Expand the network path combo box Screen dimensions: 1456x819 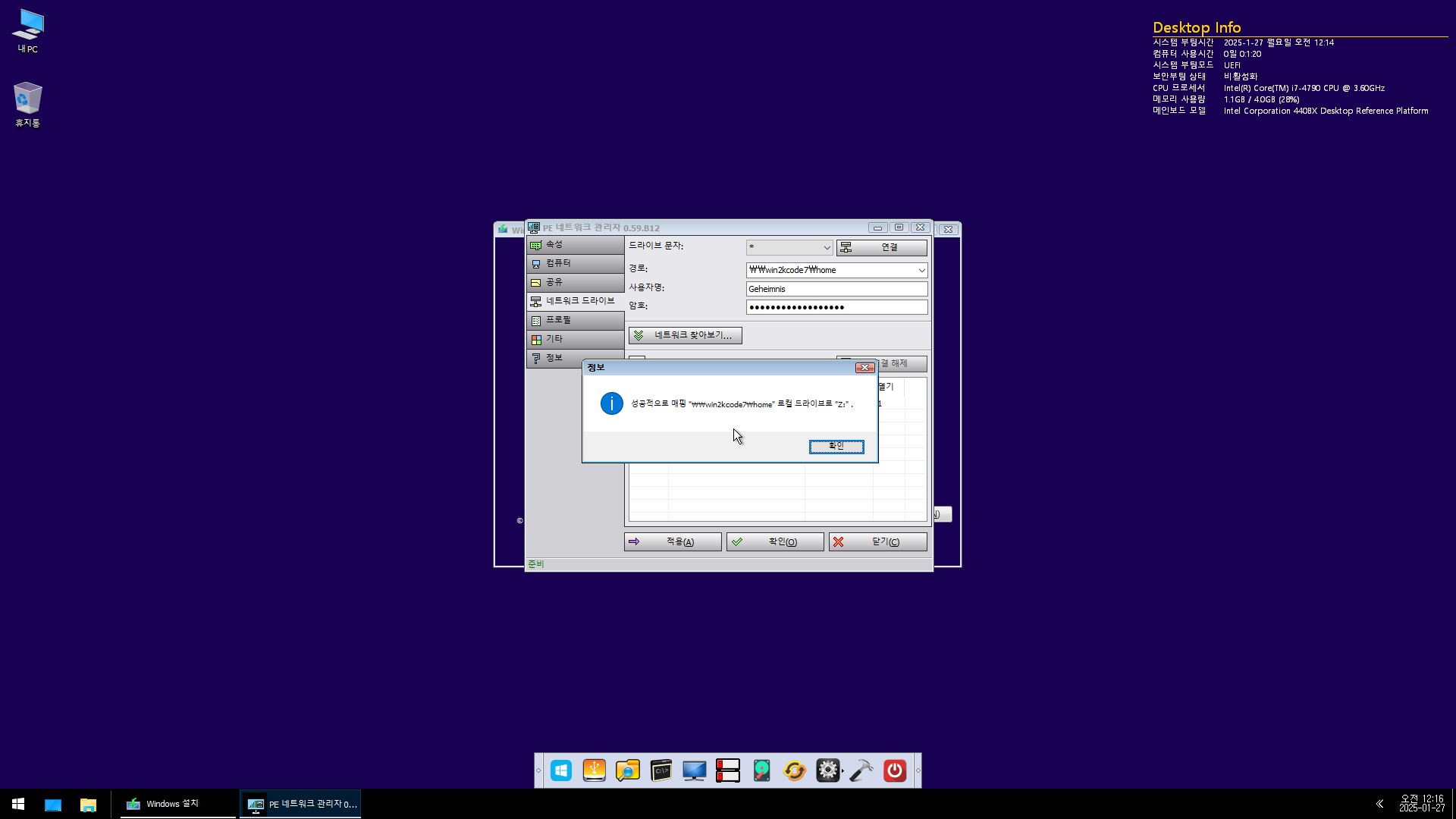921,270
